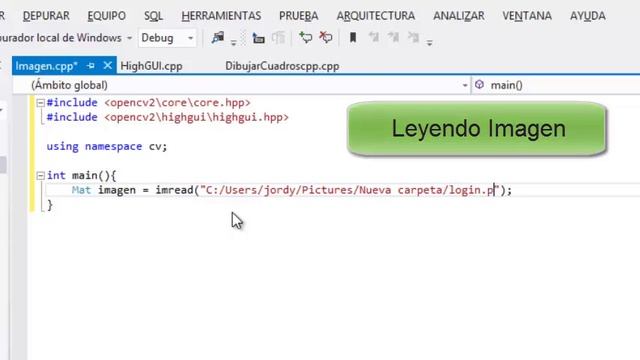Screen dimensions: 640x360
Task: Collapse the main function block
Action: point(40,176)
